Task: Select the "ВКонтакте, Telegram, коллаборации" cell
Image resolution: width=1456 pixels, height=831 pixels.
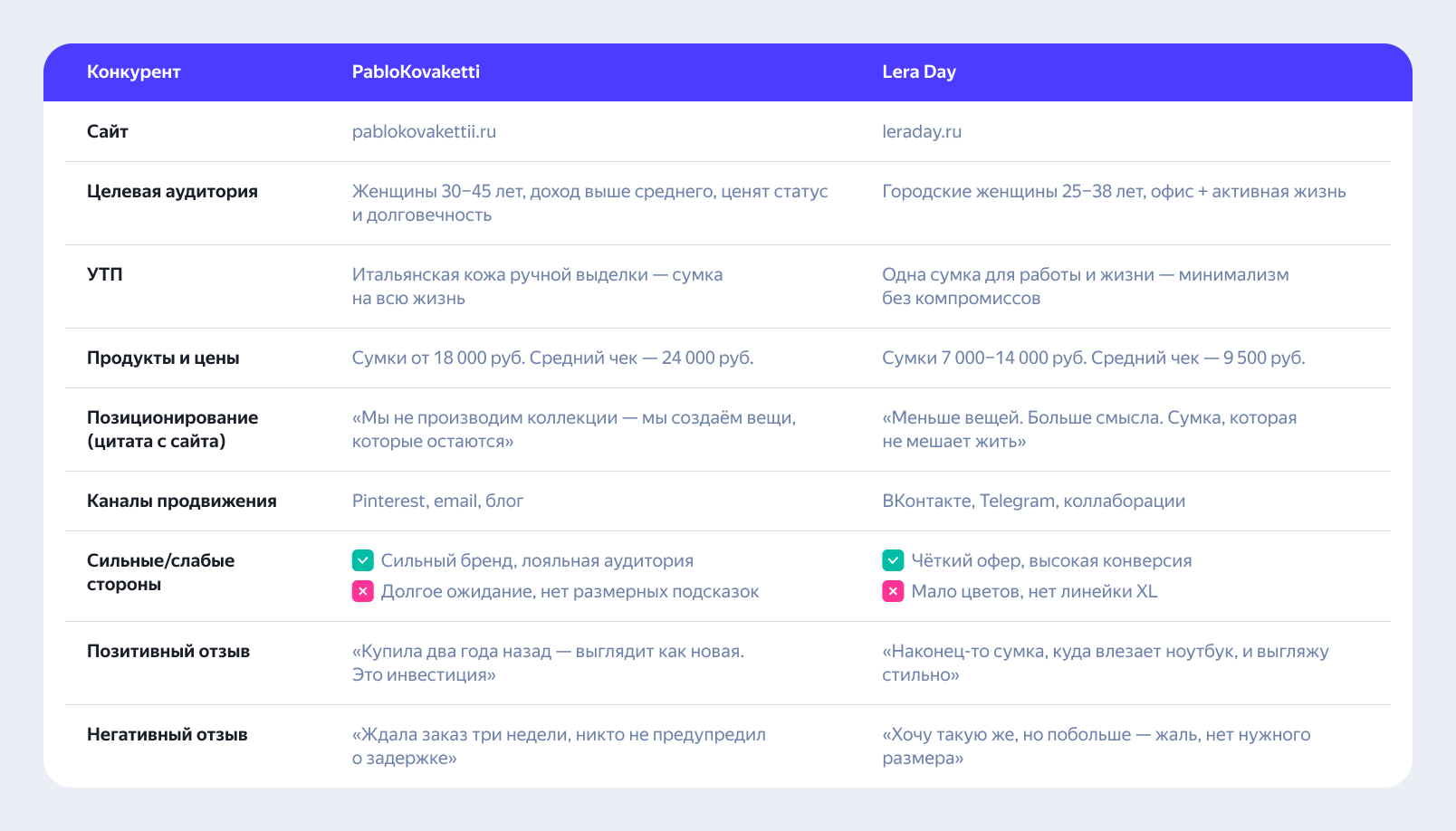Action: tap(1034, 501)
